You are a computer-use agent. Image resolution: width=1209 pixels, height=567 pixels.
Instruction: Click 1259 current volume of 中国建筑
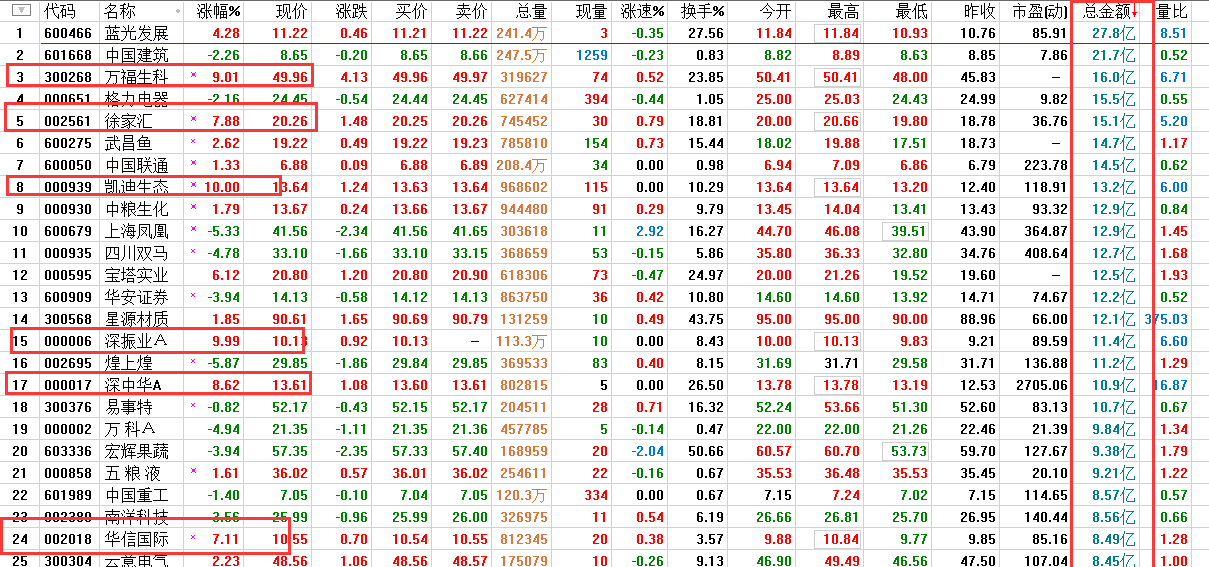[x=592, y=55]
